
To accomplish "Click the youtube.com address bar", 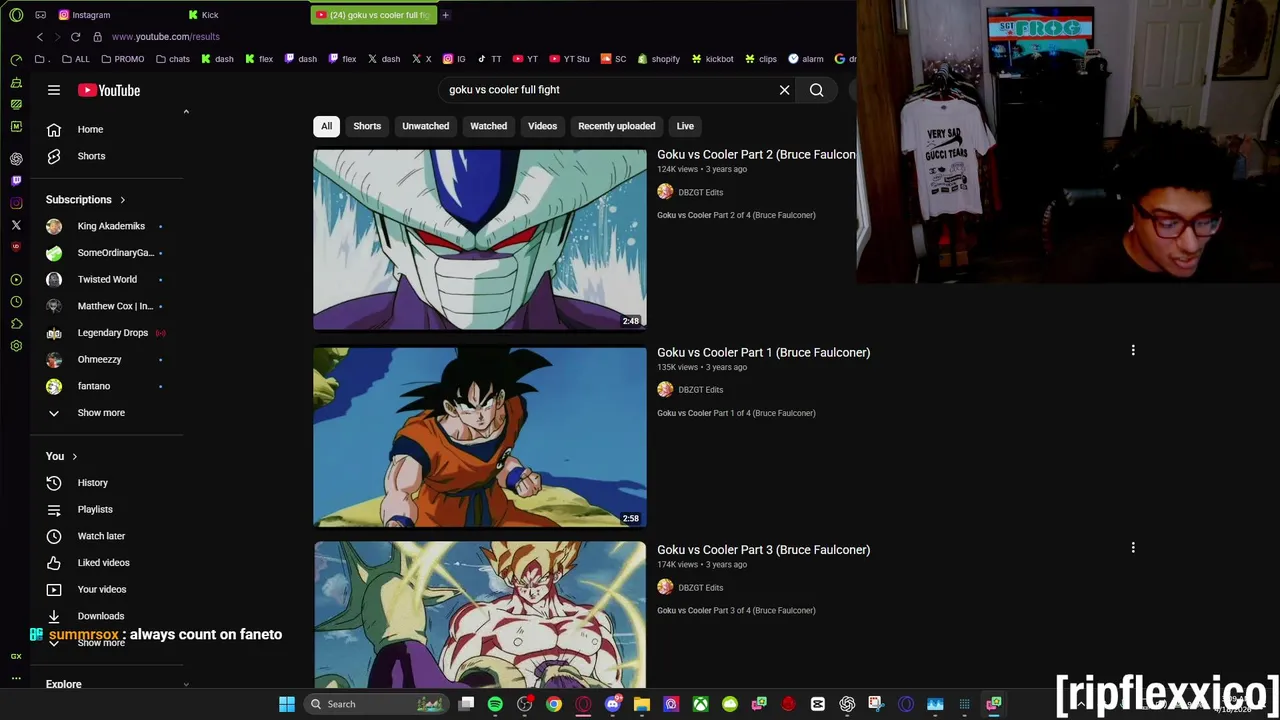I will click(x=166, y=37).
